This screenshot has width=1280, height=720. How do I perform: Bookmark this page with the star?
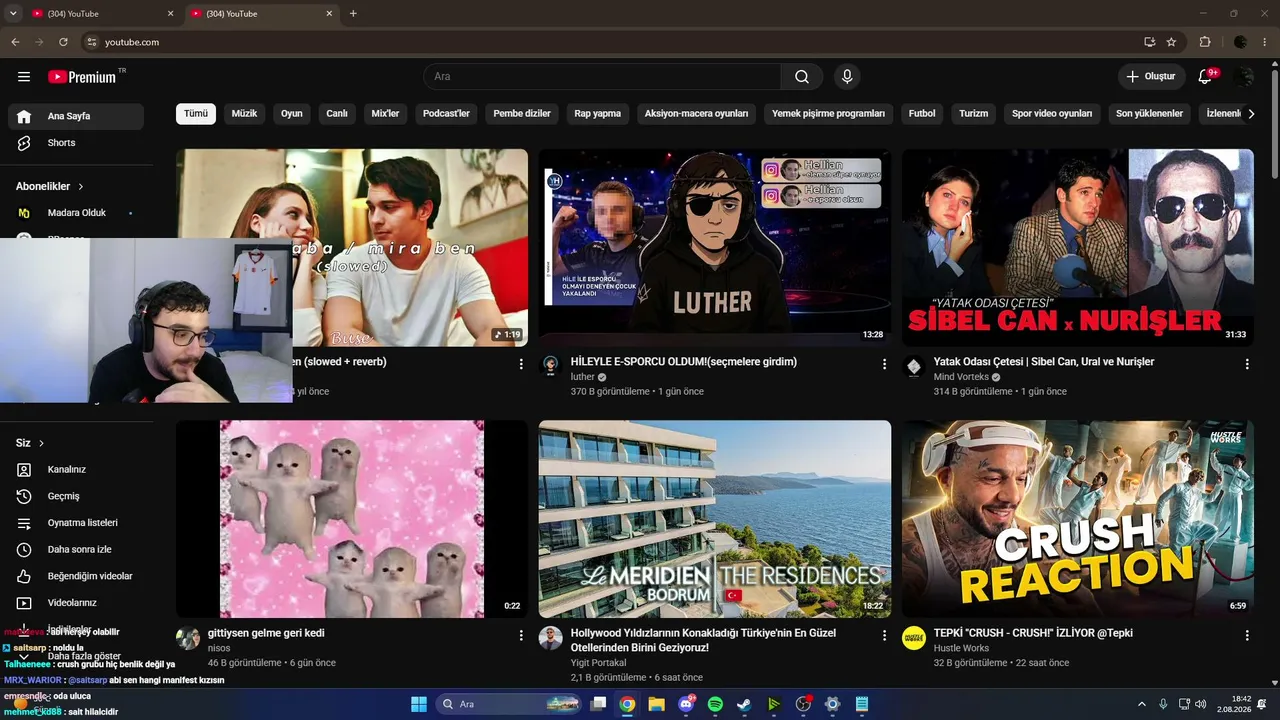pos(1172,42)
